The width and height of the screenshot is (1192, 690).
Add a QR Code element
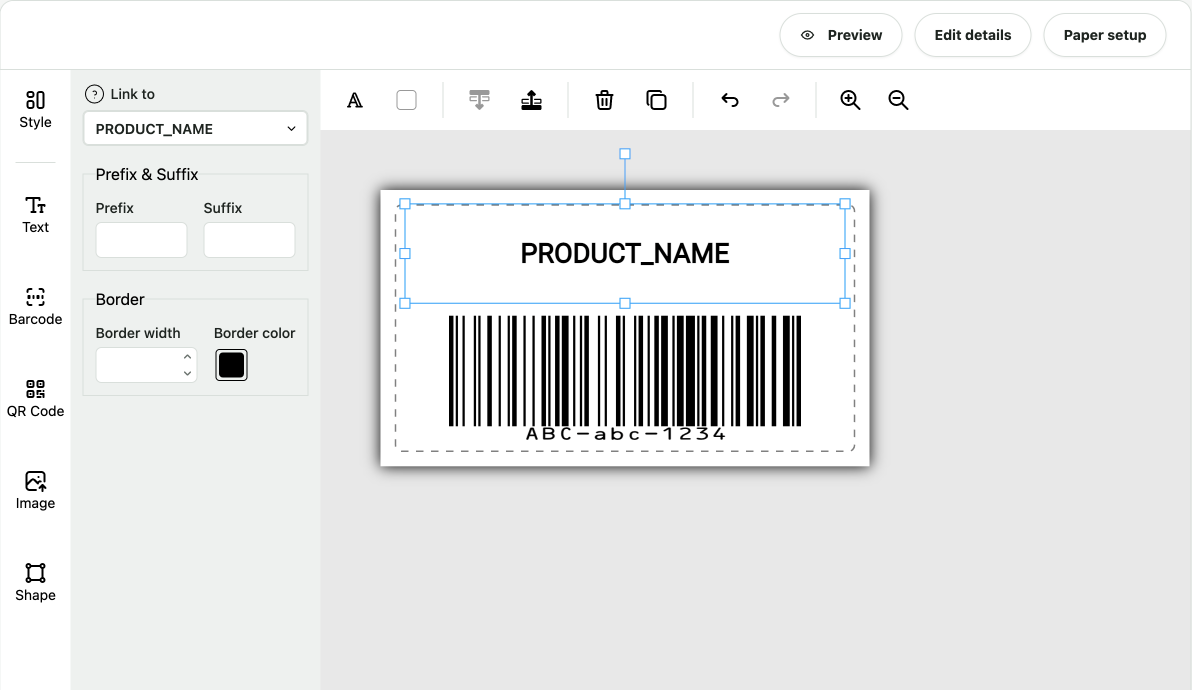click(x=35, y=399)
